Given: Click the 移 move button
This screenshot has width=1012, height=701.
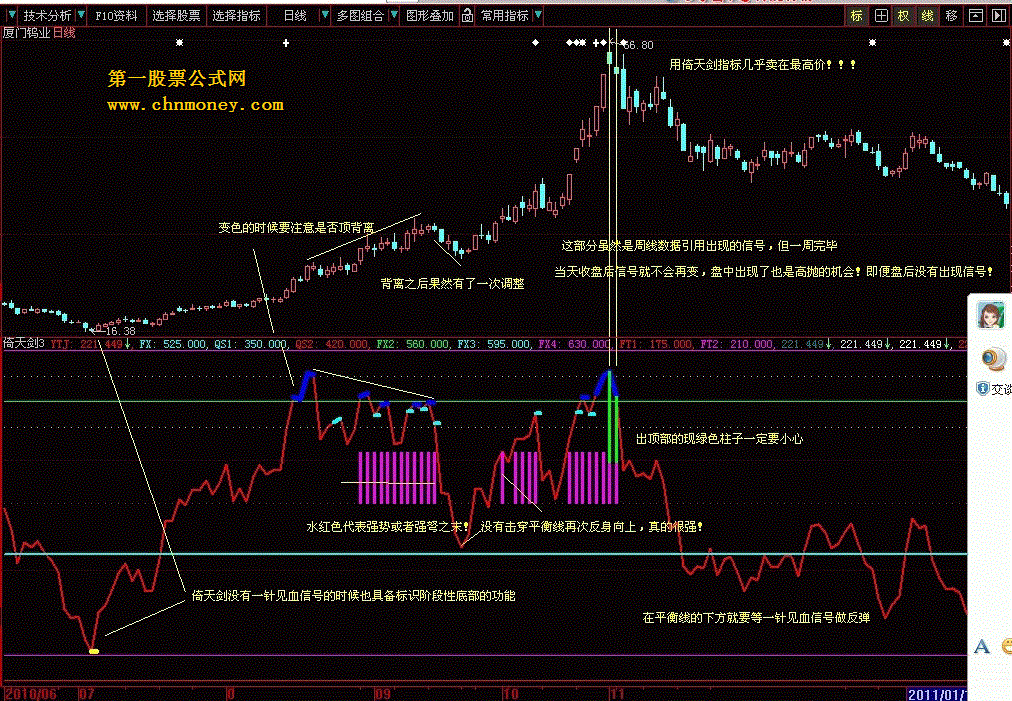Looking at the screenshot, I should 951,15.
